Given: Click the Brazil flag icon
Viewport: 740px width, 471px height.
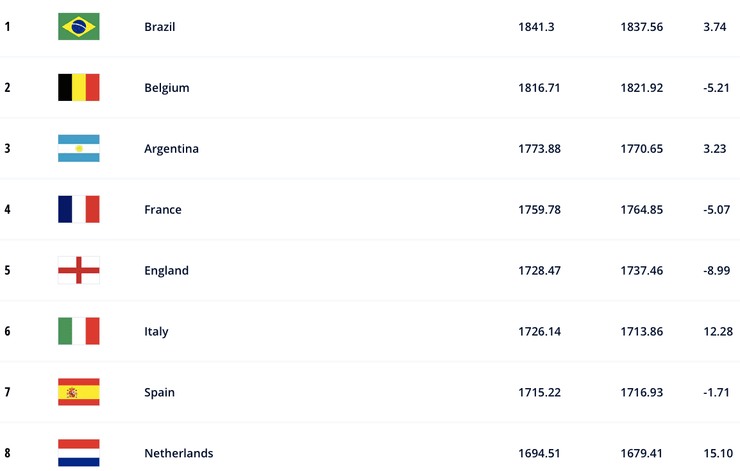Looking at the screenshot, I should tap(78, 27).
